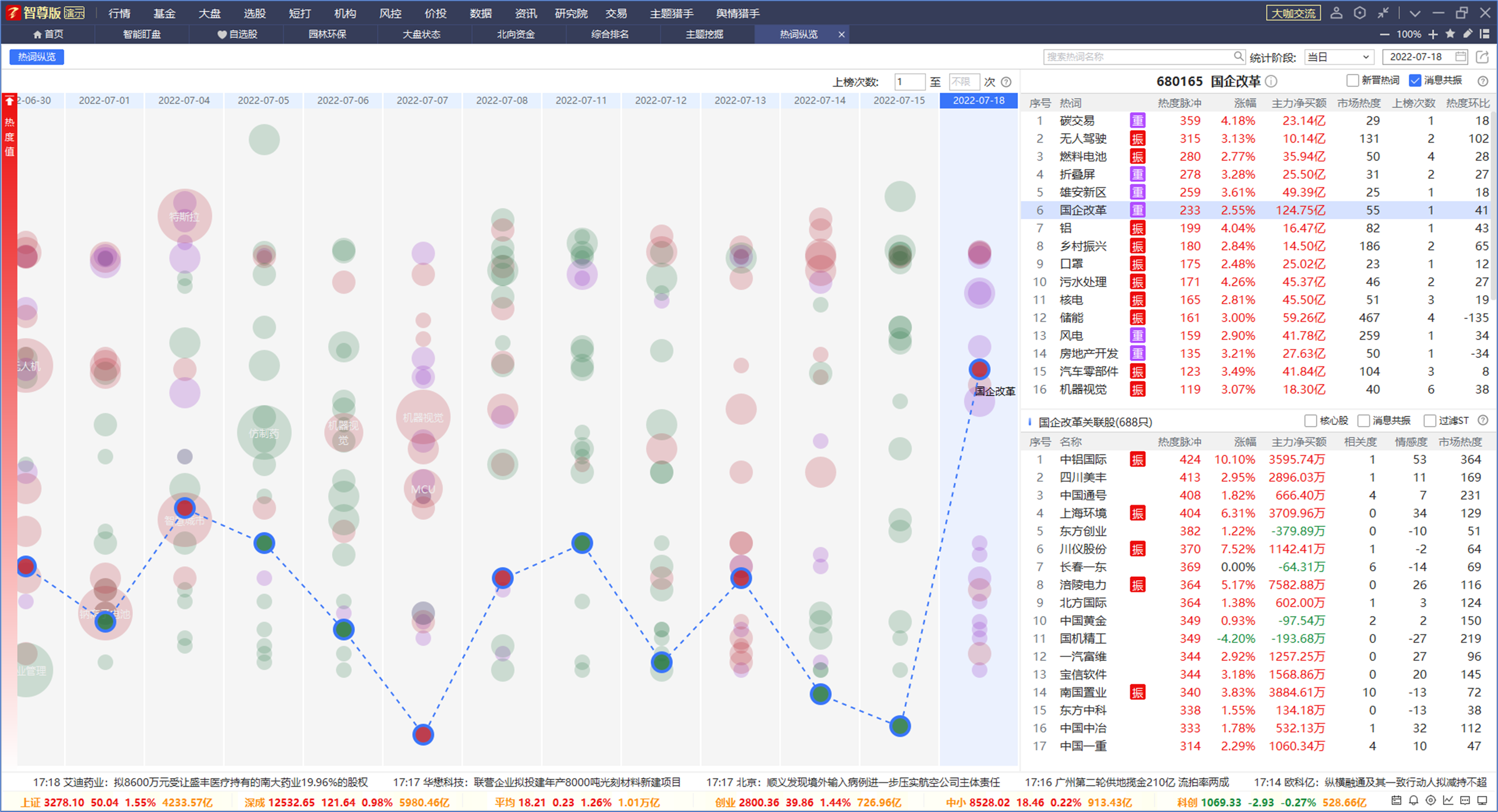Image resolution: width=1498 pixels, height=812 pixels.
Task: Switch to the 北向资金 tab
Action: tap(516, 34)
